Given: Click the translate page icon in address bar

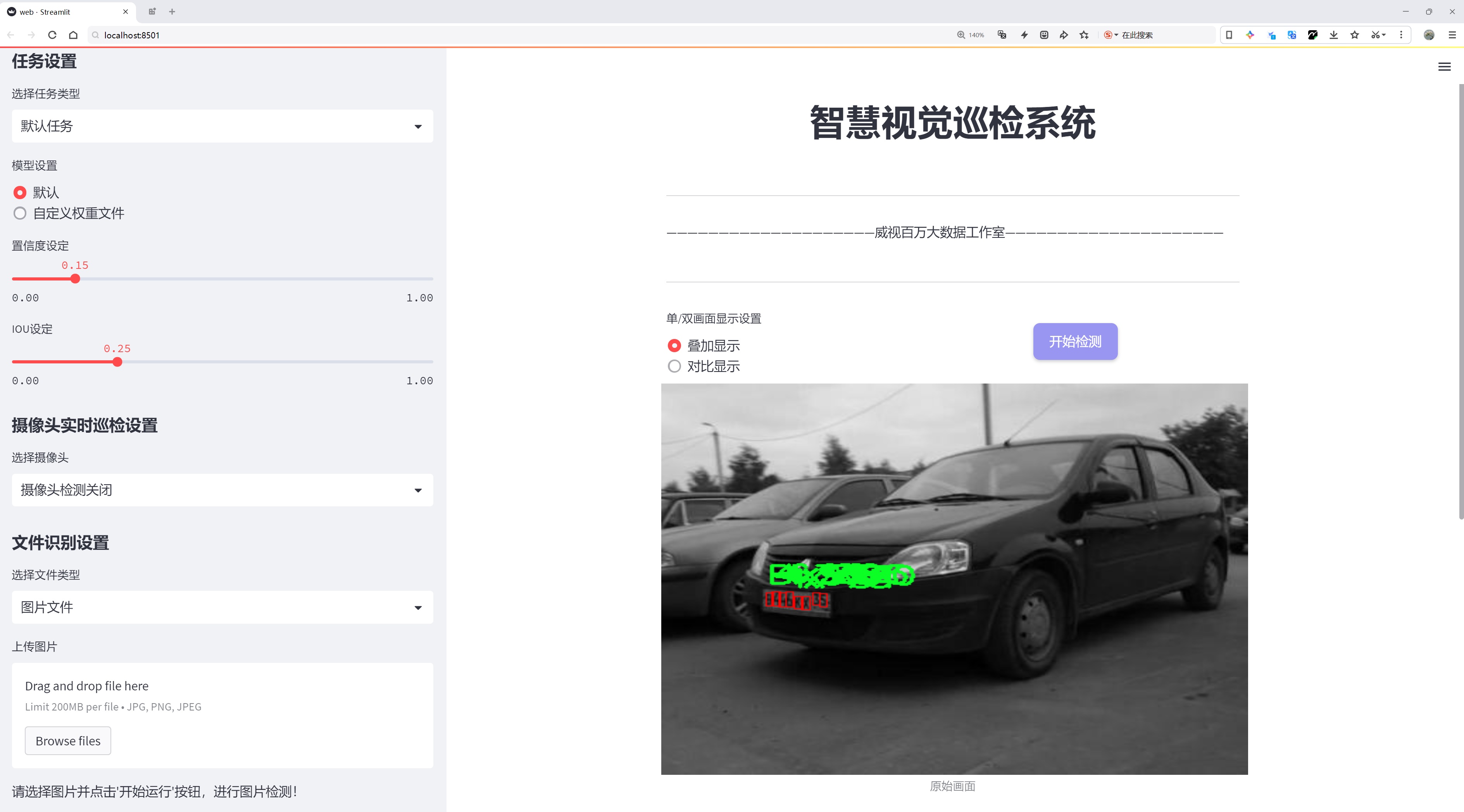Looking at the screenshot, I should pos(1002,35).
